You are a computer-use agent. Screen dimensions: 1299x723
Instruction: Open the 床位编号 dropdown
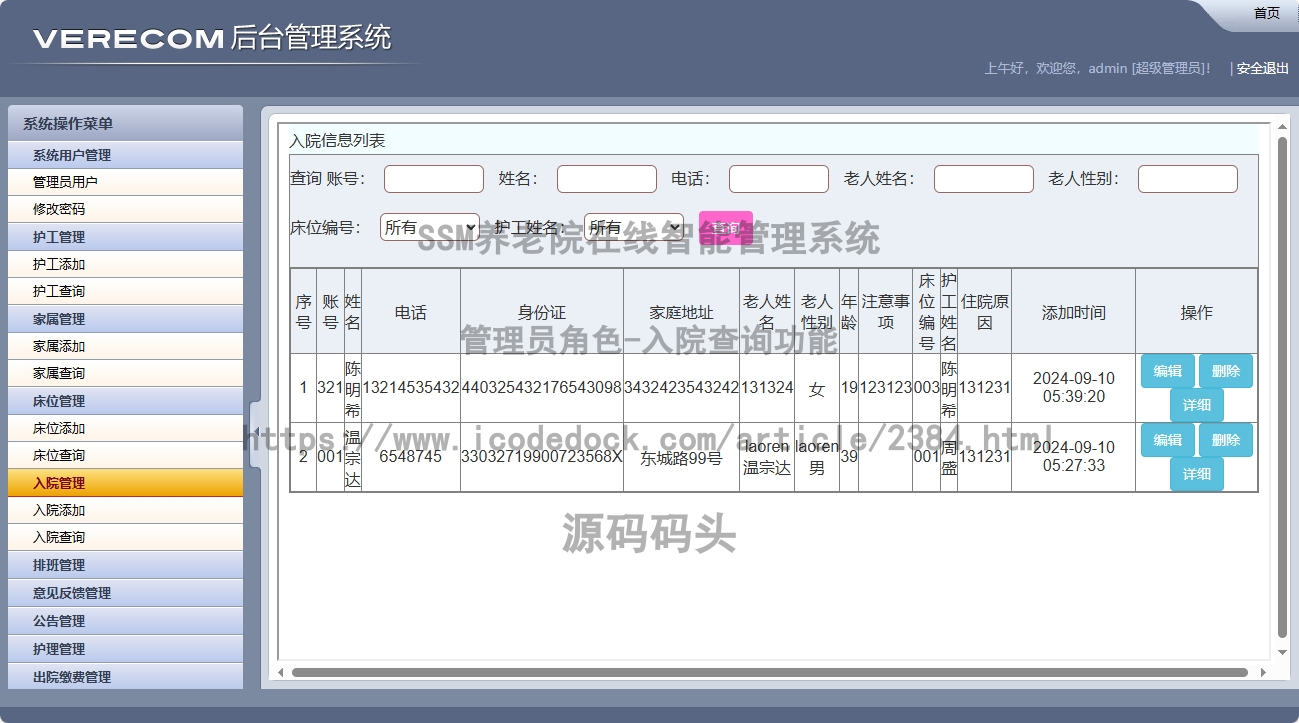coord(430,227)
